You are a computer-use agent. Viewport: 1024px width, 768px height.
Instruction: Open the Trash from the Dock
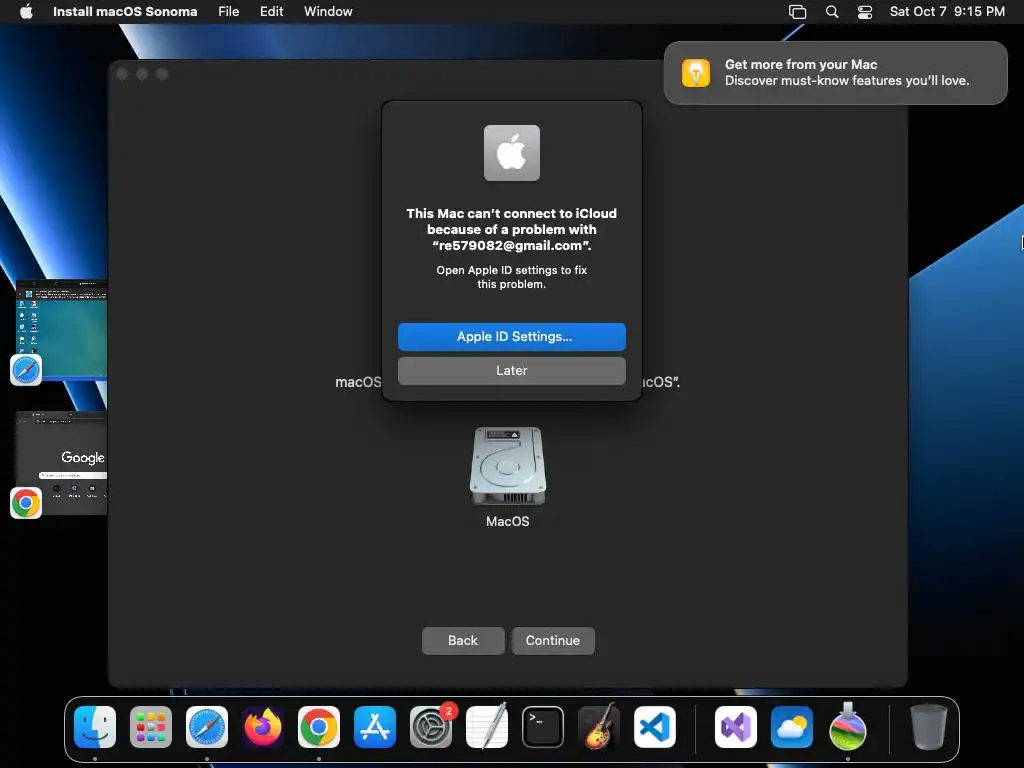click(929, 727)
